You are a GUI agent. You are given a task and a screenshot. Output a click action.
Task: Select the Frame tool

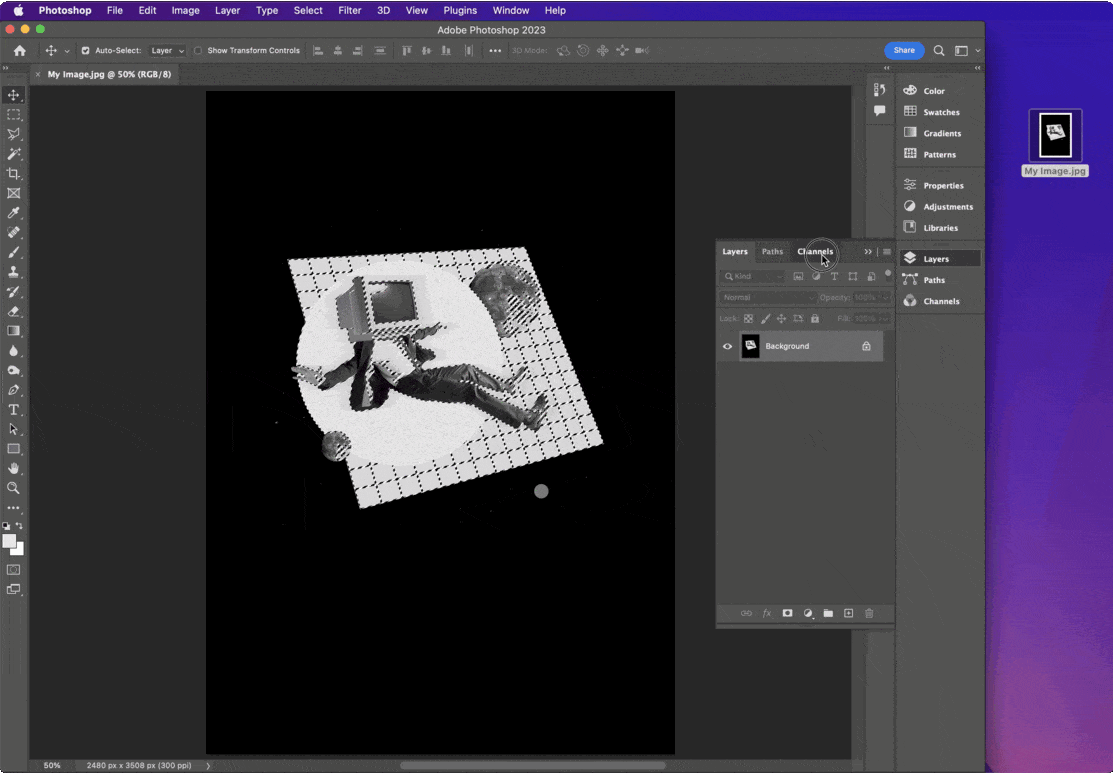[13, 193]
